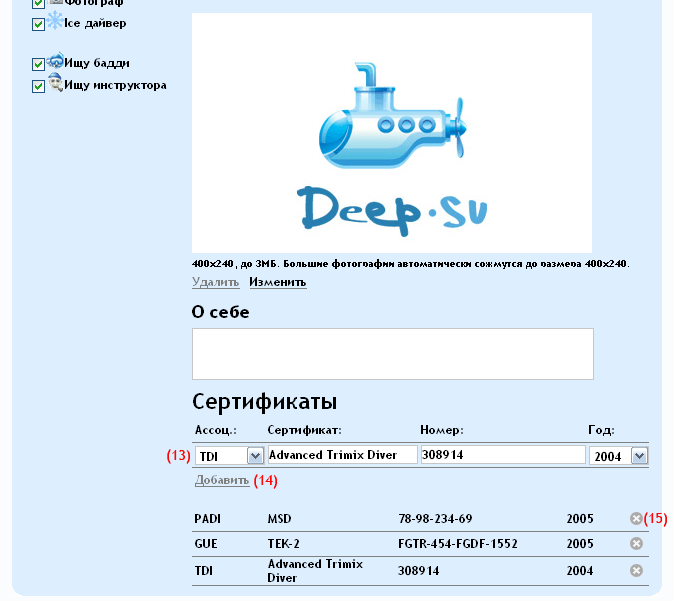Remove the TDI Advanced Trimix Diver certificate
The width and height of the screenshot is (674, 601).
636,570
